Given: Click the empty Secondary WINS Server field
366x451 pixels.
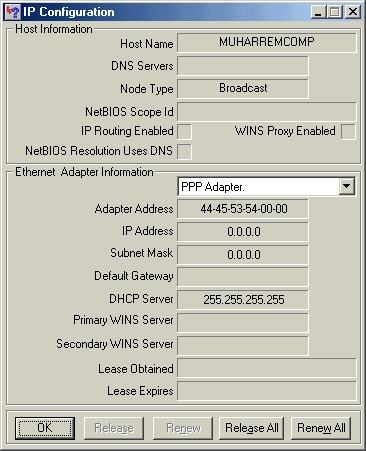Looking at the screenshot, I should (x=243, y=345).
